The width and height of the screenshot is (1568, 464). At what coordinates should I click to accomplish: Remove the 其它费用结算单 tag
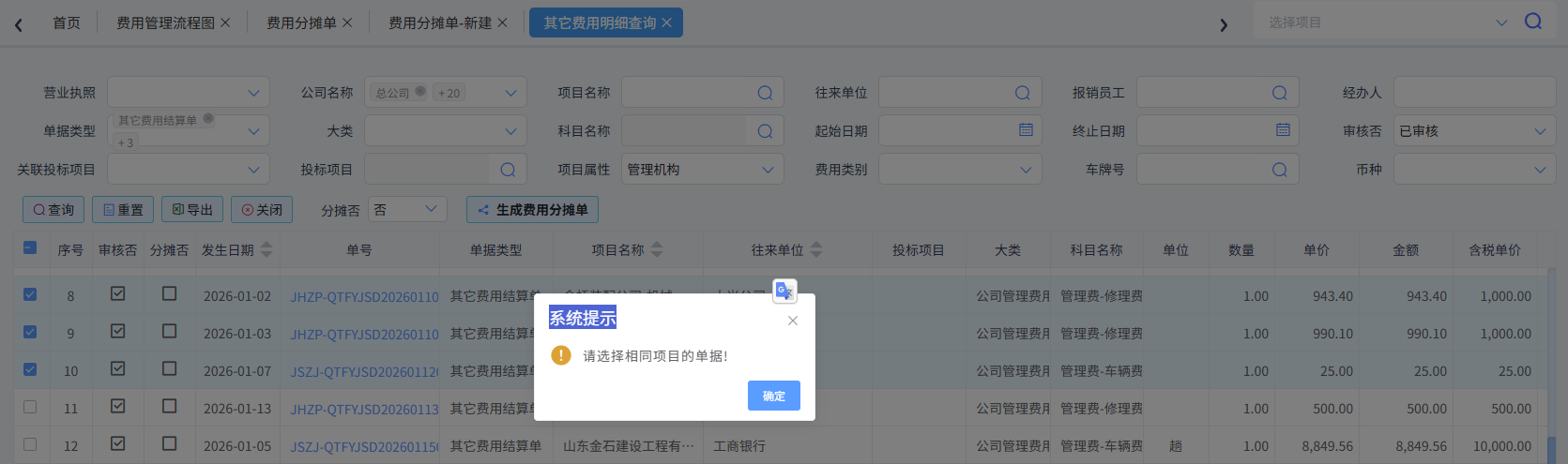point(208,118)
